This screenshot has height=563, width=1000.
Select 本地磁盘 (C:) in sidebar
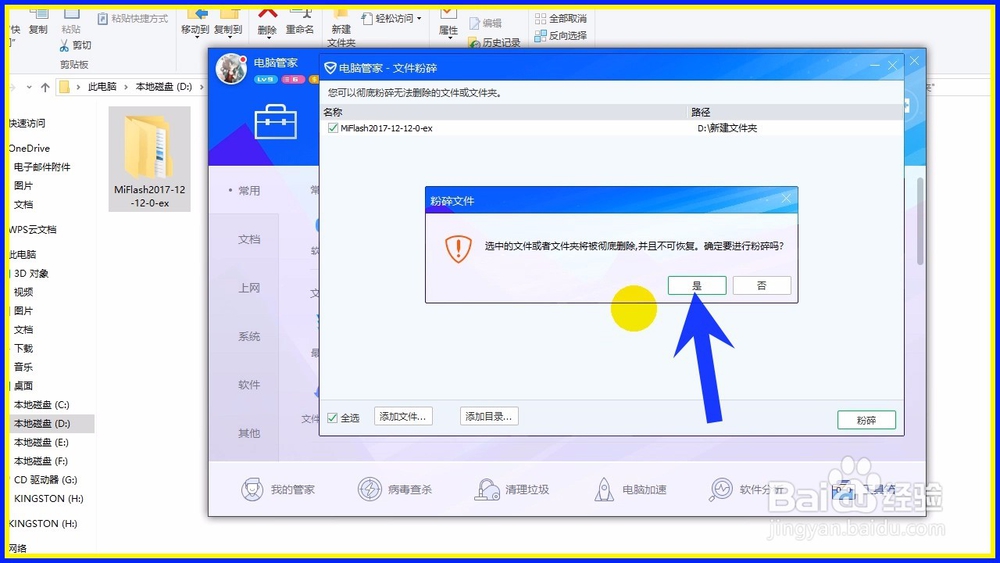click(x=41, y=405)
